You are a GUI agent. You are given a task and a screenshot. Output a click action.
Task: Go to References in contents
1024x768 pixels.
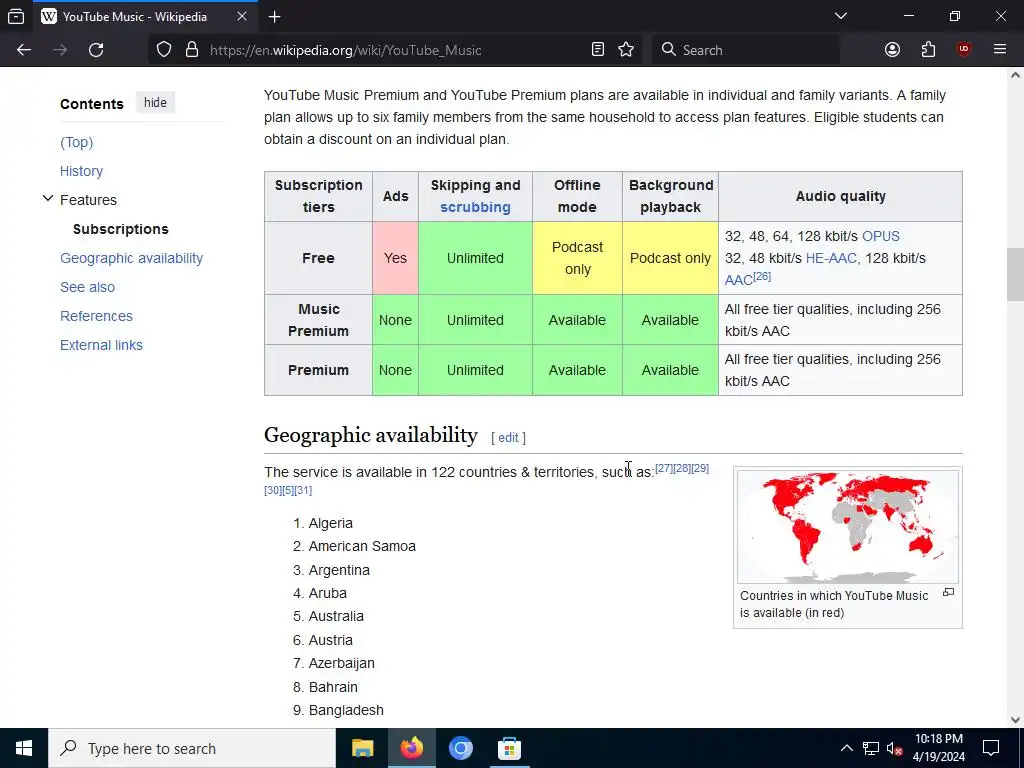[96, 316]
